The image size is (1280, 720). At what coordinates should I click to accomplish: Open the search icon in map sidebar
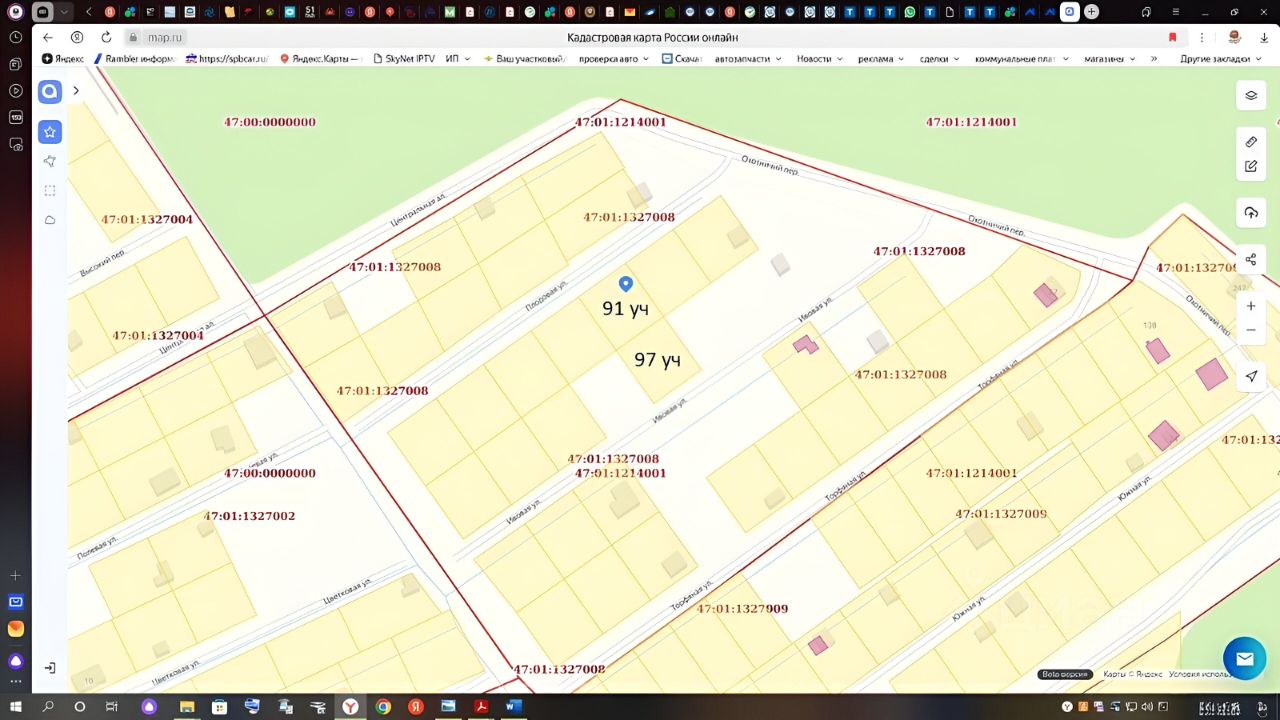click(x=50, y=92)
